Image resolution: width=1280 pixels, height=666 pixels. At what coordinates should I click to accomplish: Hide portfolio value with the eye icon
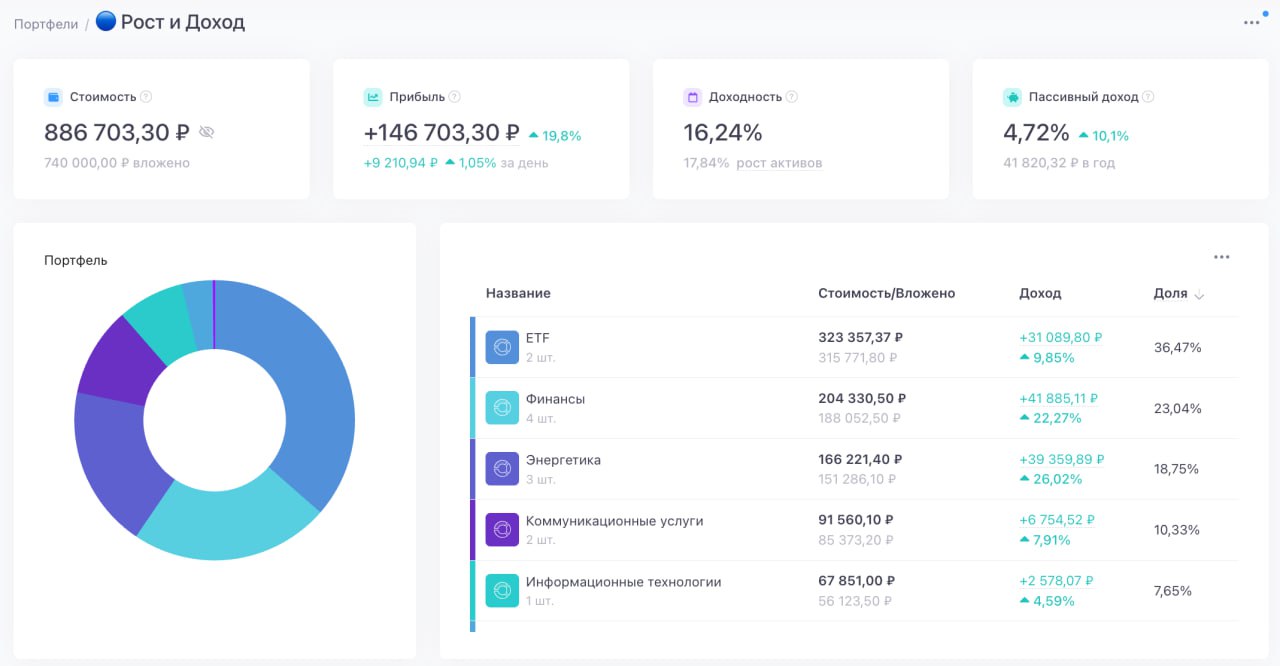click(x=207, y=132)
